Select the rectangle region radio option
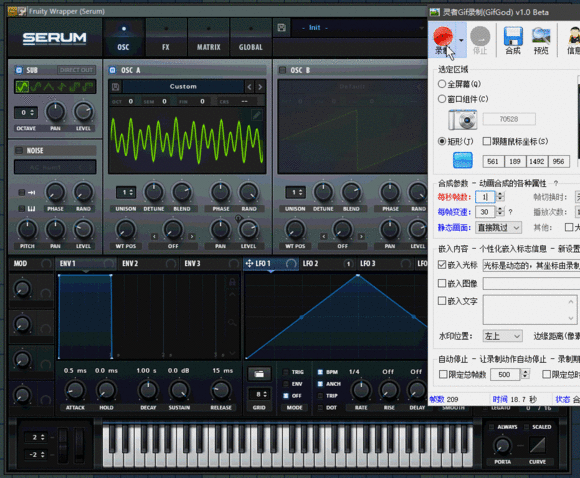Viewport: 580px width, 478px height. click(442, 141)
